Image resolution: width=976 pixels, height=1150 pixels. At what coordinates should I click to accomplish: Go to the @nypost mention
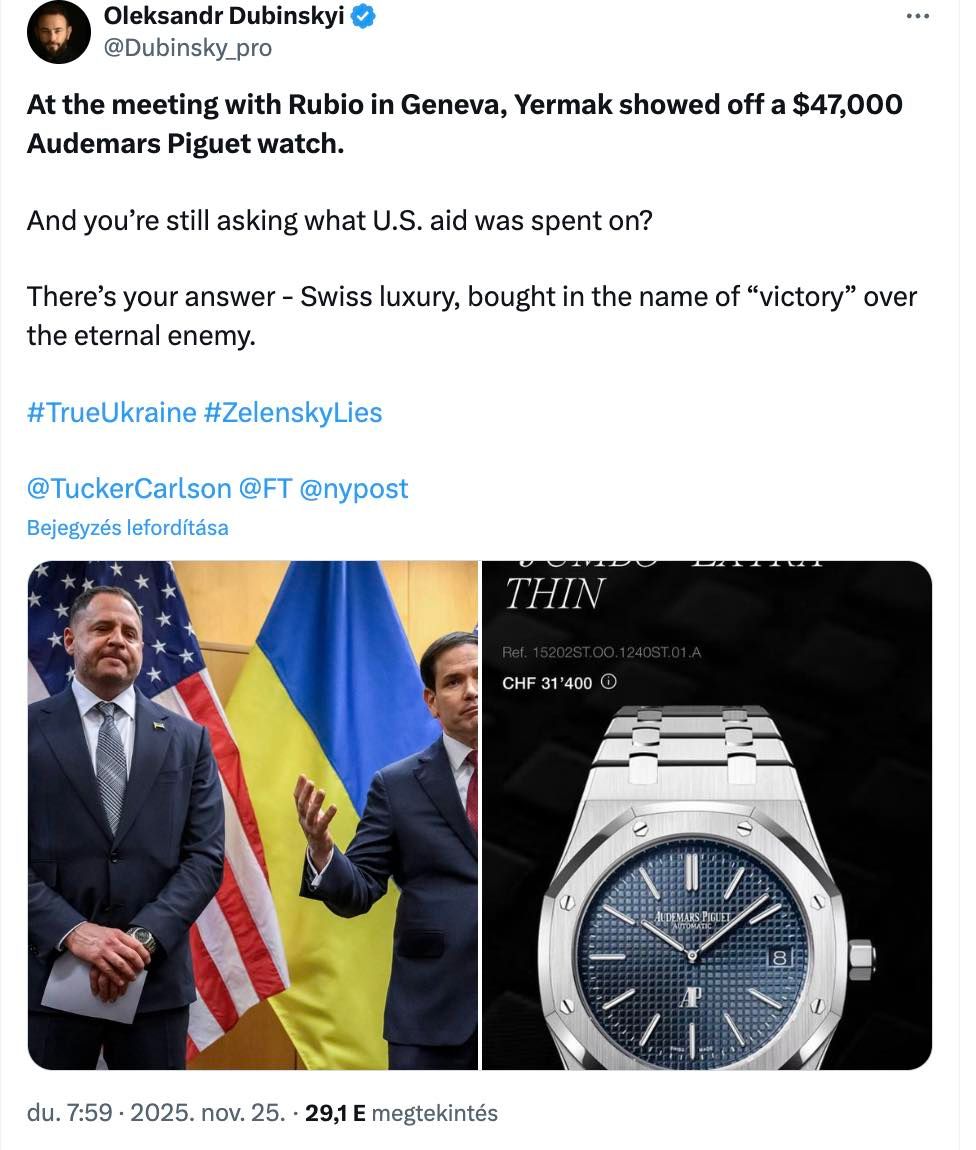click(353, 488)
